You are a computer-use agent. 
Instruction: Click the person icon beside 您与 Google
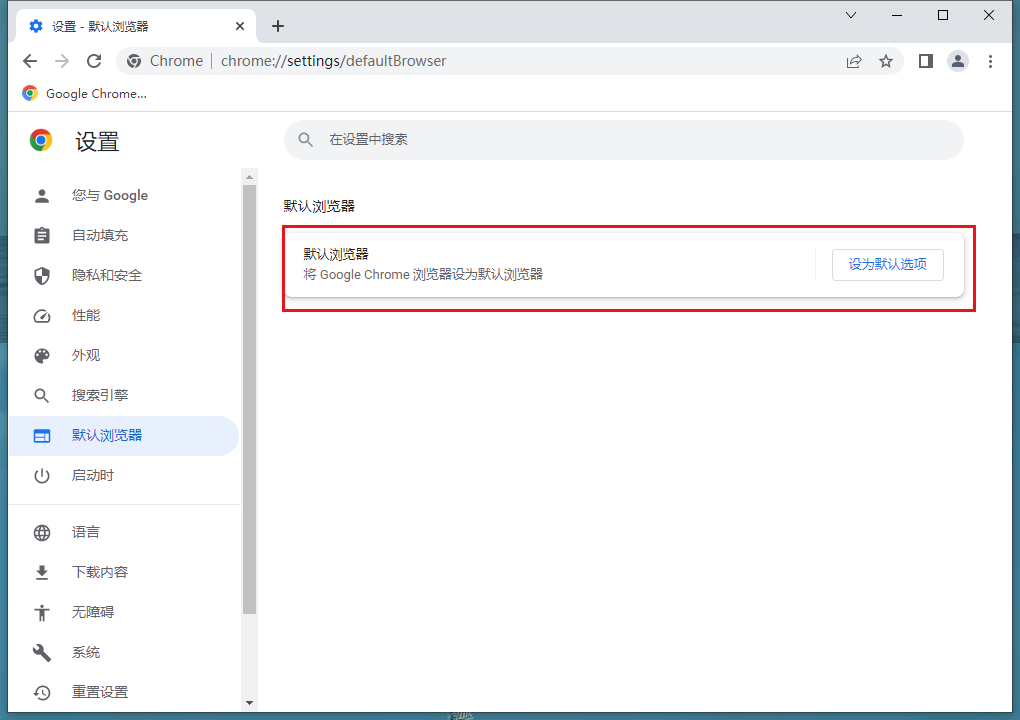42,196
